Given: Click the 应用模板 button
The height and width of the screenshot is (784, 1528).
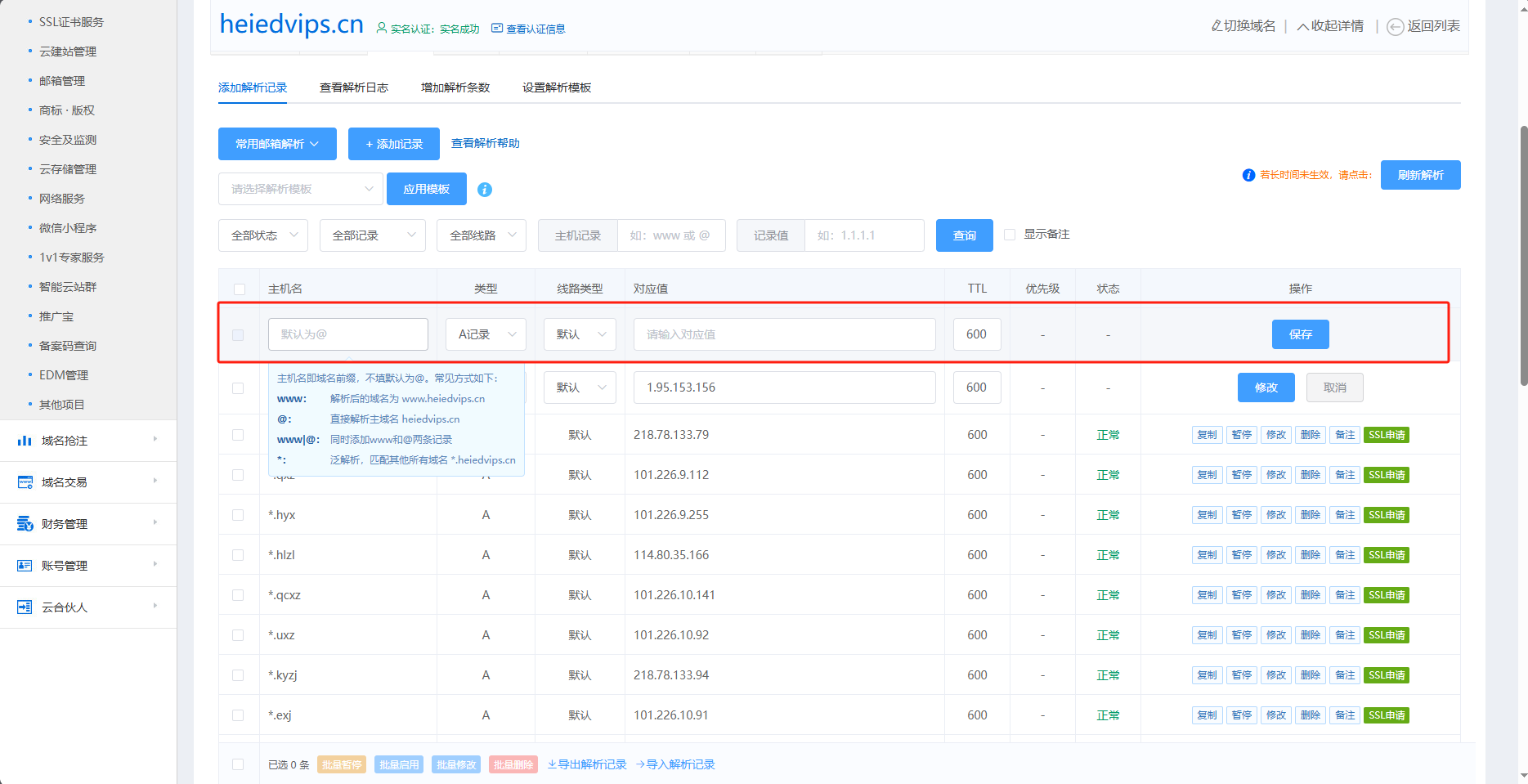Looking at the screenshot, I should 427,189.
